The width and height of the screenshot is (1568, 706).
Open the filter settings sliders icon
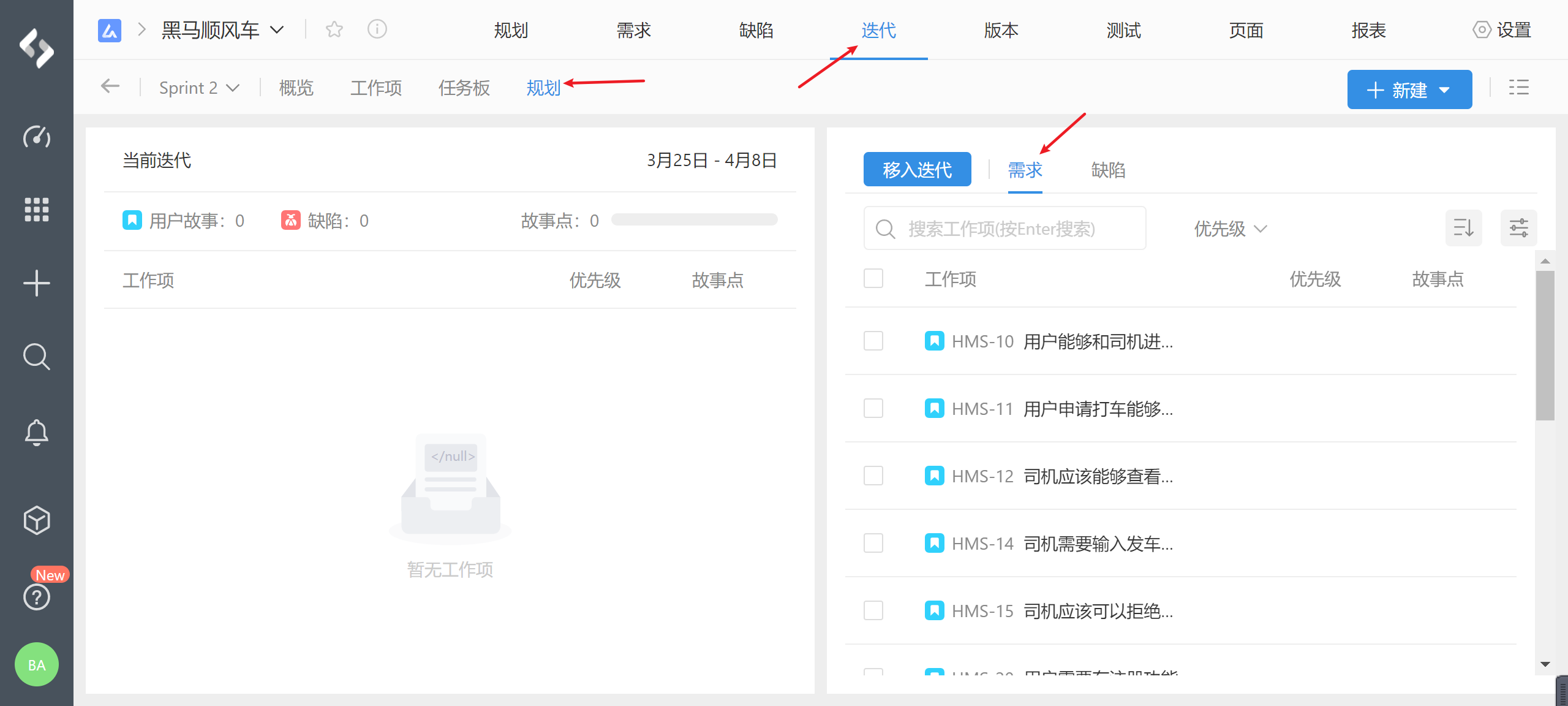click(x=1518, y=228)
